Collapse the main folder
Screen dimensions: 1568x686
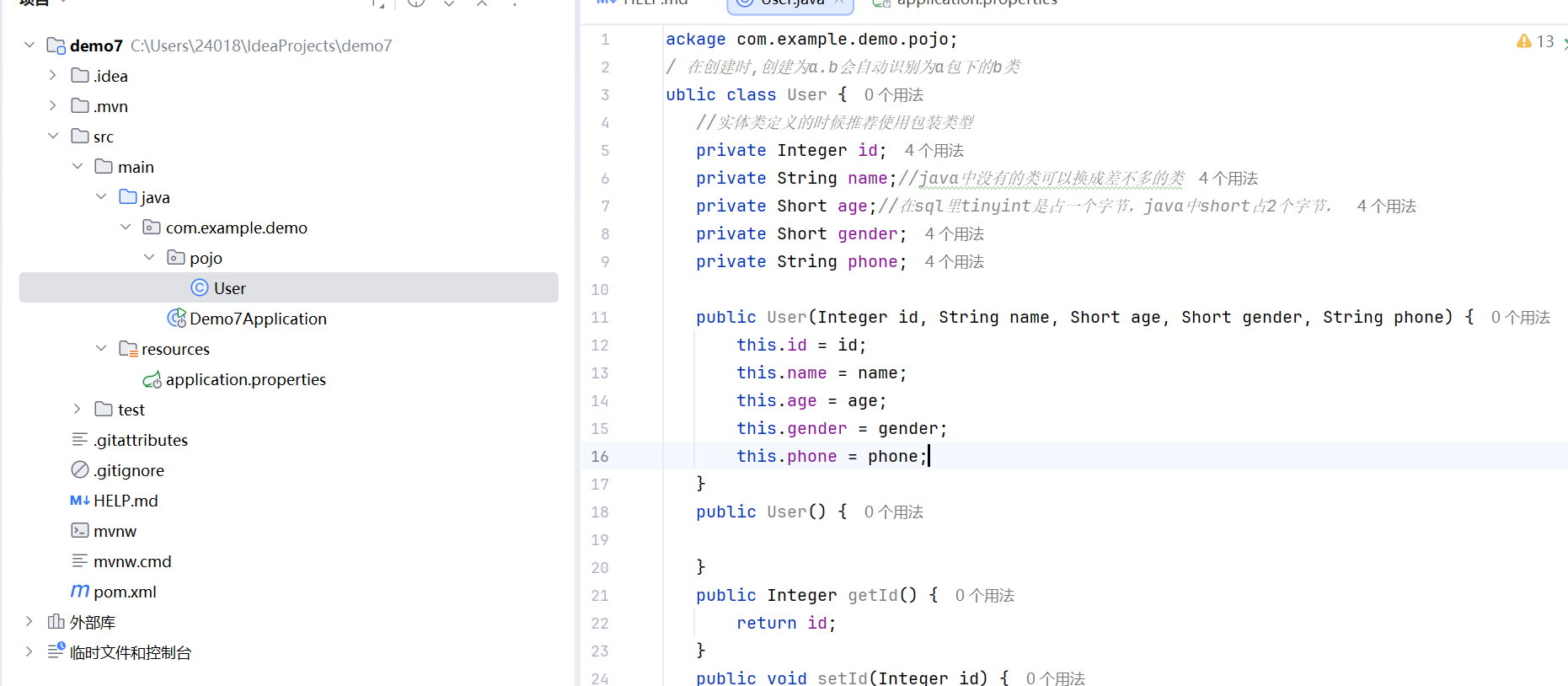click(78, 167)
